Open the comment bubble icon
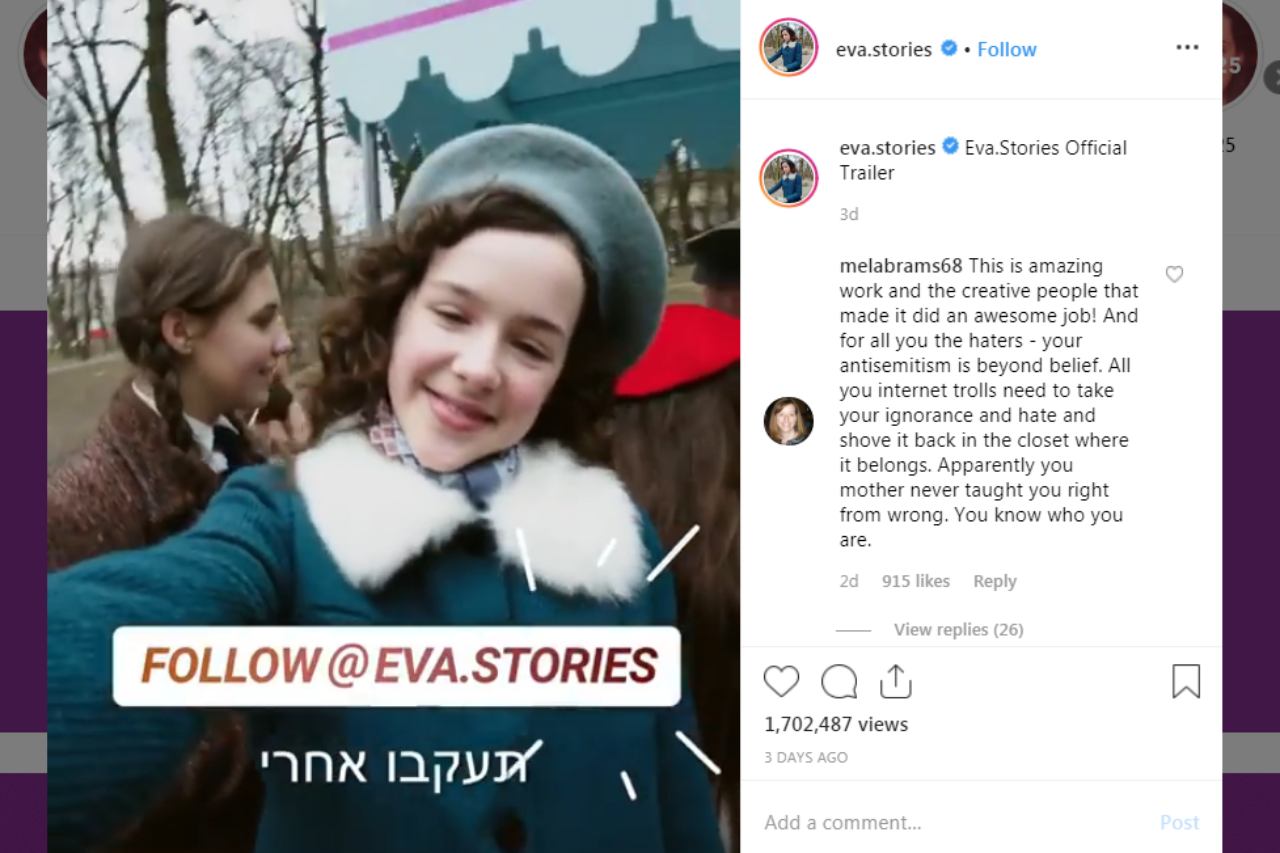 (839, 682)
